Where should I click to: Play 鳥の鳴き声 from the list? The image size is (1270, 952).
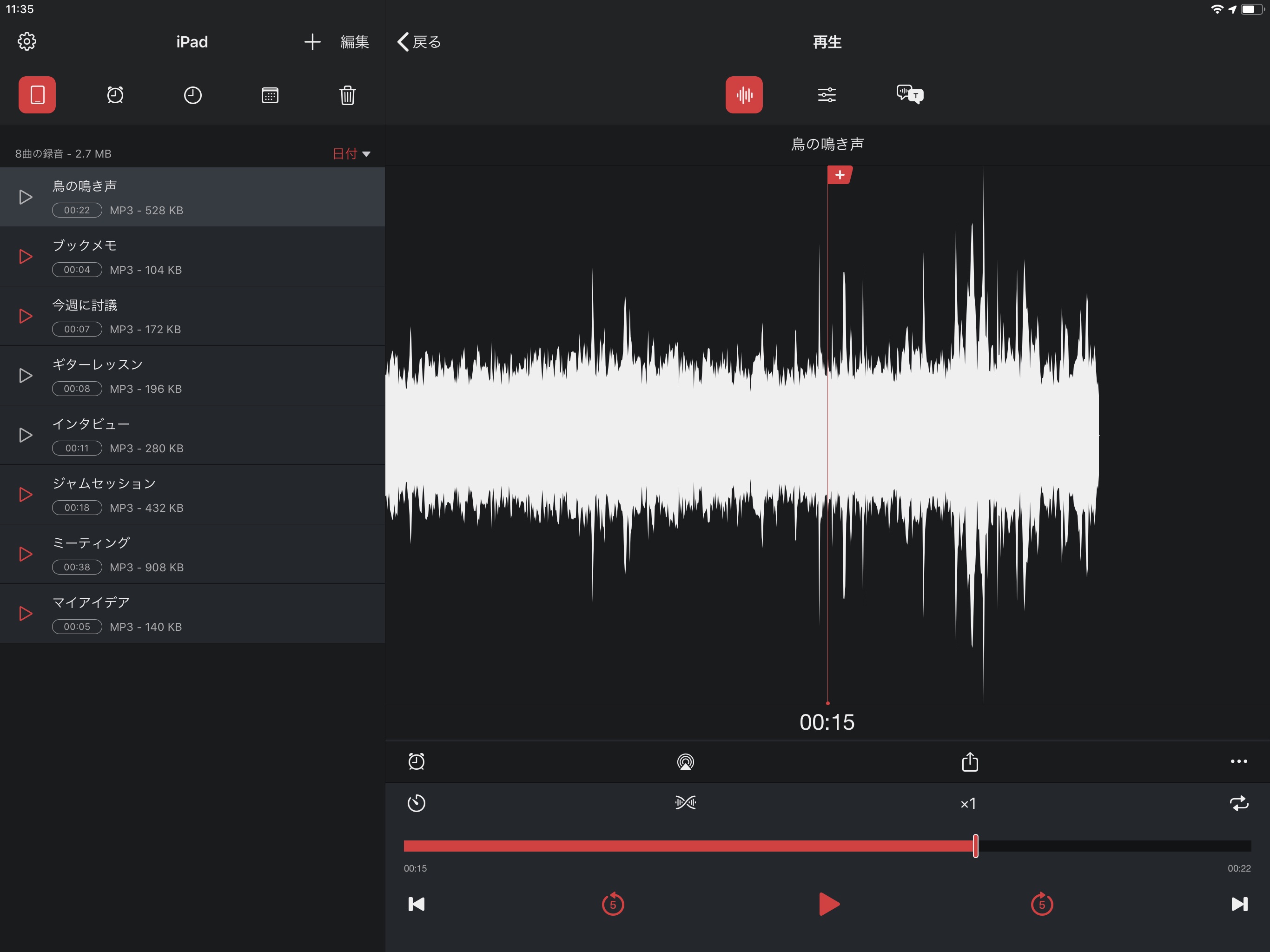tap(25, 197)
